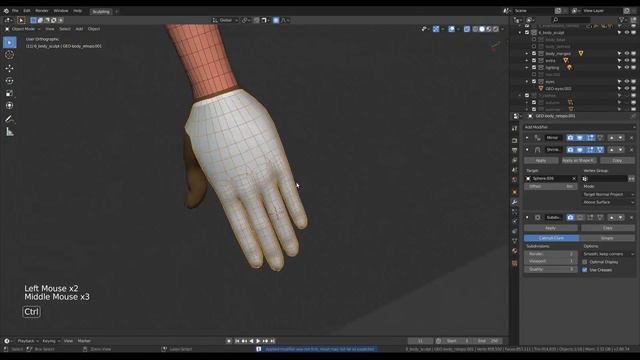This screenshot has width=640, height=360.
Task: Open the Target Normal Project mode dropdown
Action: click(608, 194)
